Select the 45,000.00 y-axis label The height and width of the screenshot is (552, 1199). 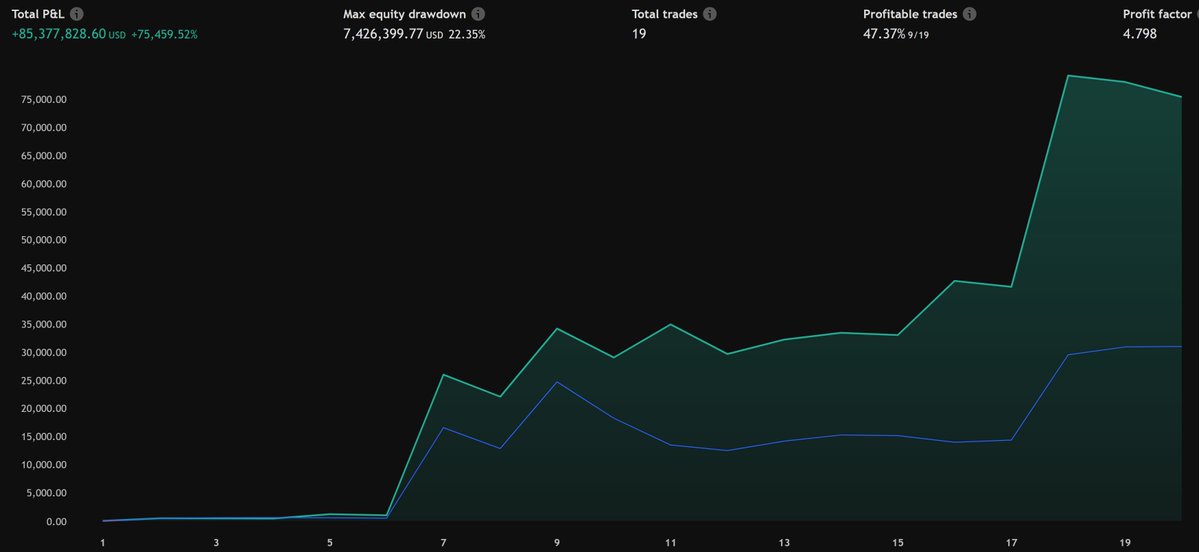coord(45,268)
